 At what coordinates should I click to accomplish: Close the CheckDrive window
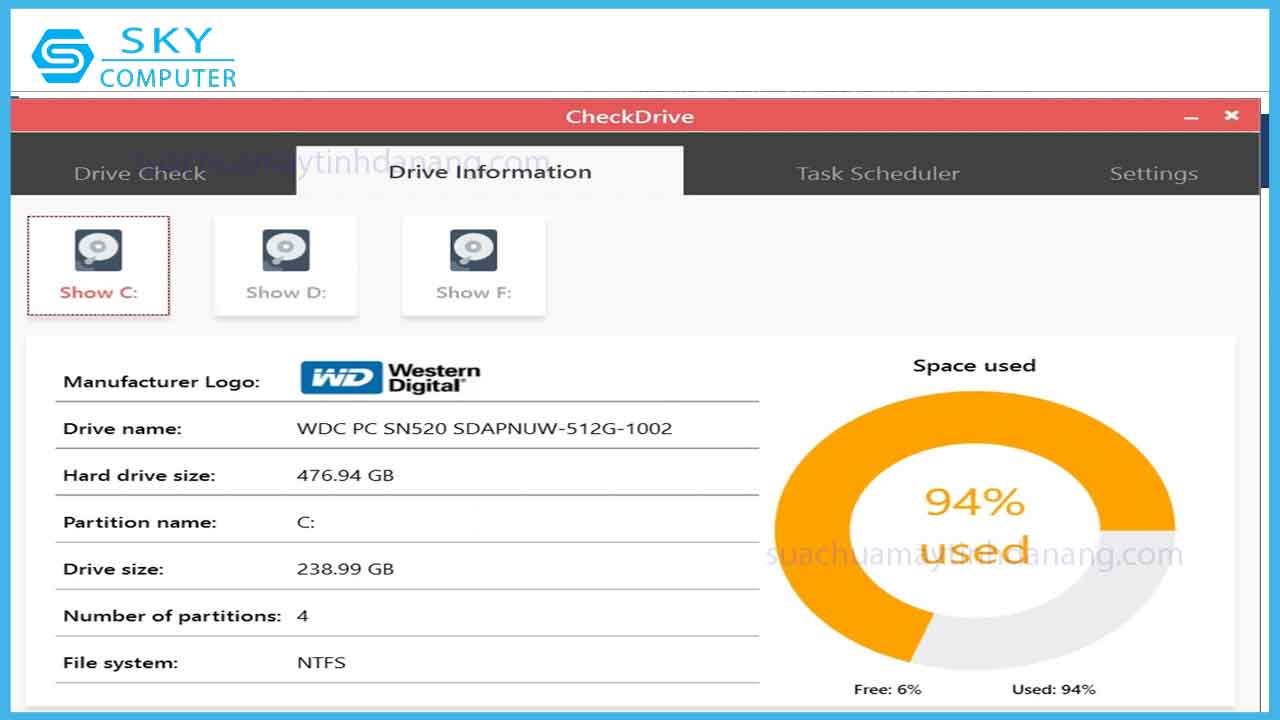[x=1231, y=116]
